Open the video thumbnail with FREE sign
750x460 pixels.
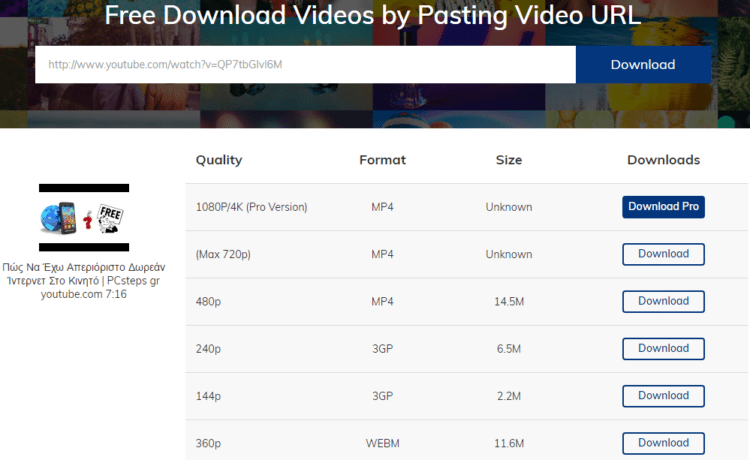[x=84, y=218]
